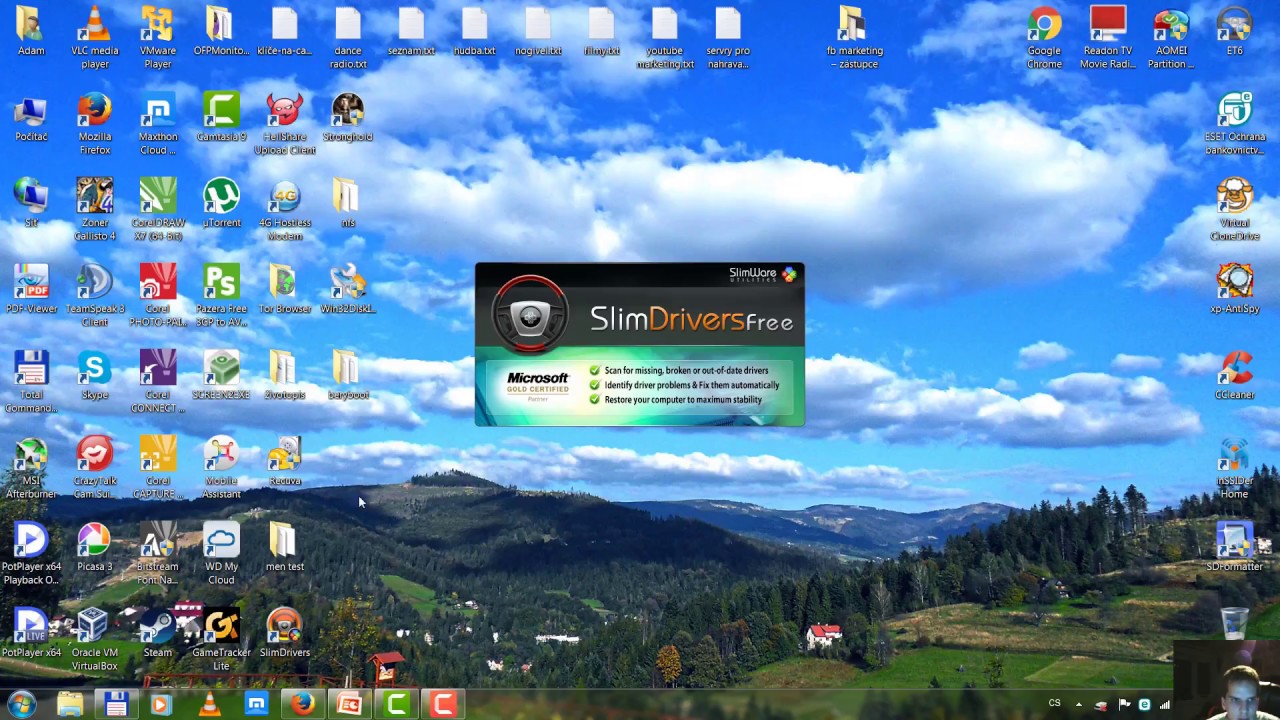1280x720 pixels.
Task: Launch SlimDrivers desktop shortcut
Action: [x=285, y=634]
